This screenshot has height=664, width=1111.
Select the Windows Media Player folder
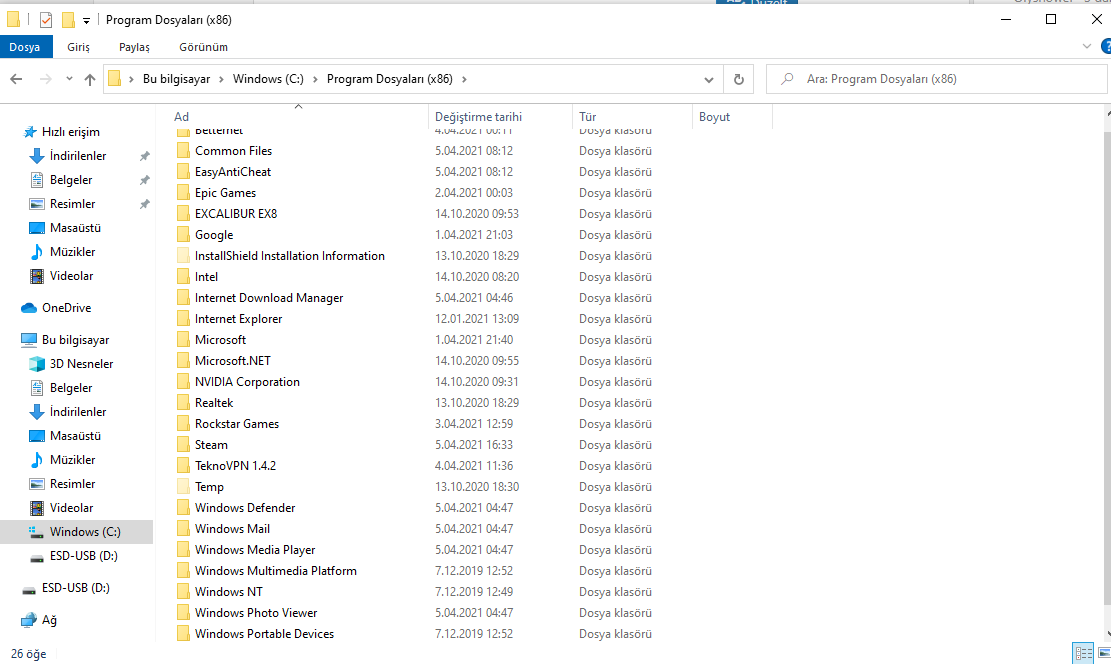click(x=255, y=550)
